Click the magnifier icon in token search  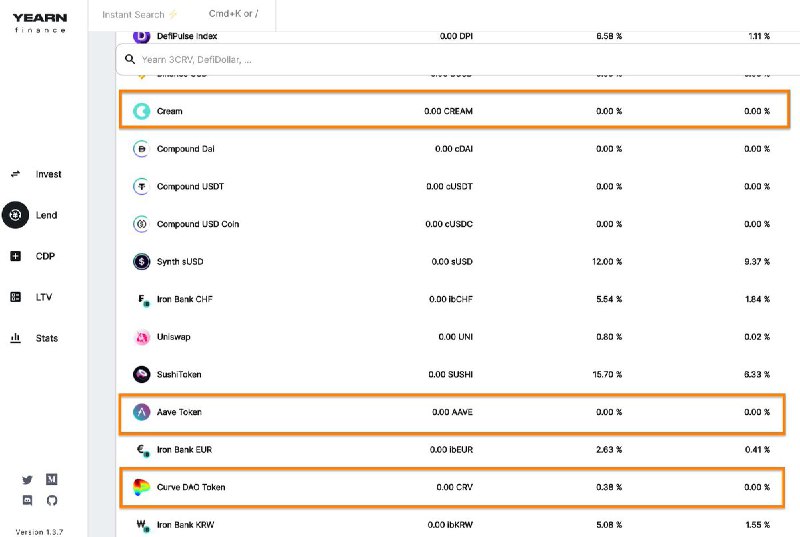click(130, 59)
